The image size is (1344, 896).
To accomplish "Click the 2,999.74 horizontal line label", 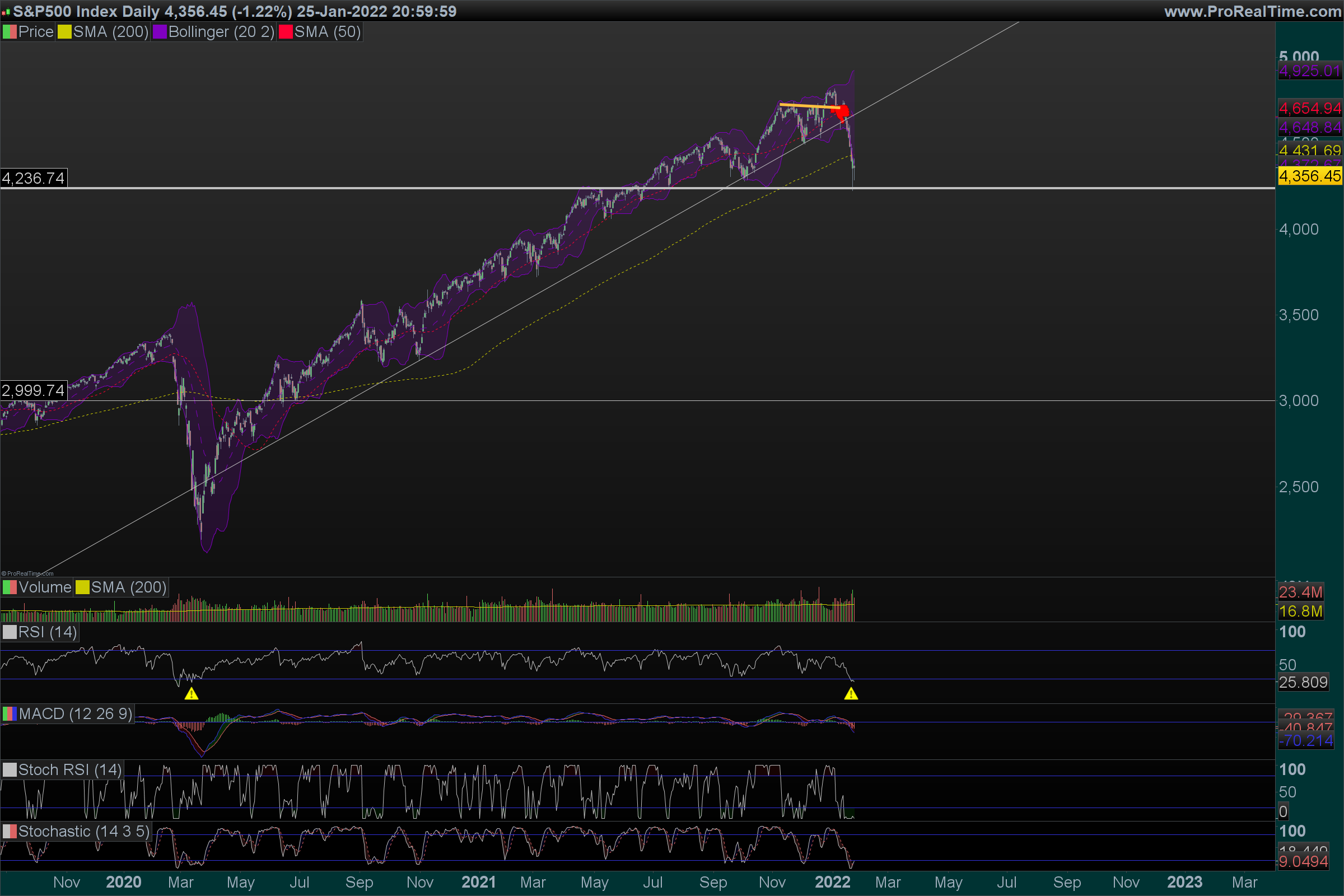I will 34,390.
